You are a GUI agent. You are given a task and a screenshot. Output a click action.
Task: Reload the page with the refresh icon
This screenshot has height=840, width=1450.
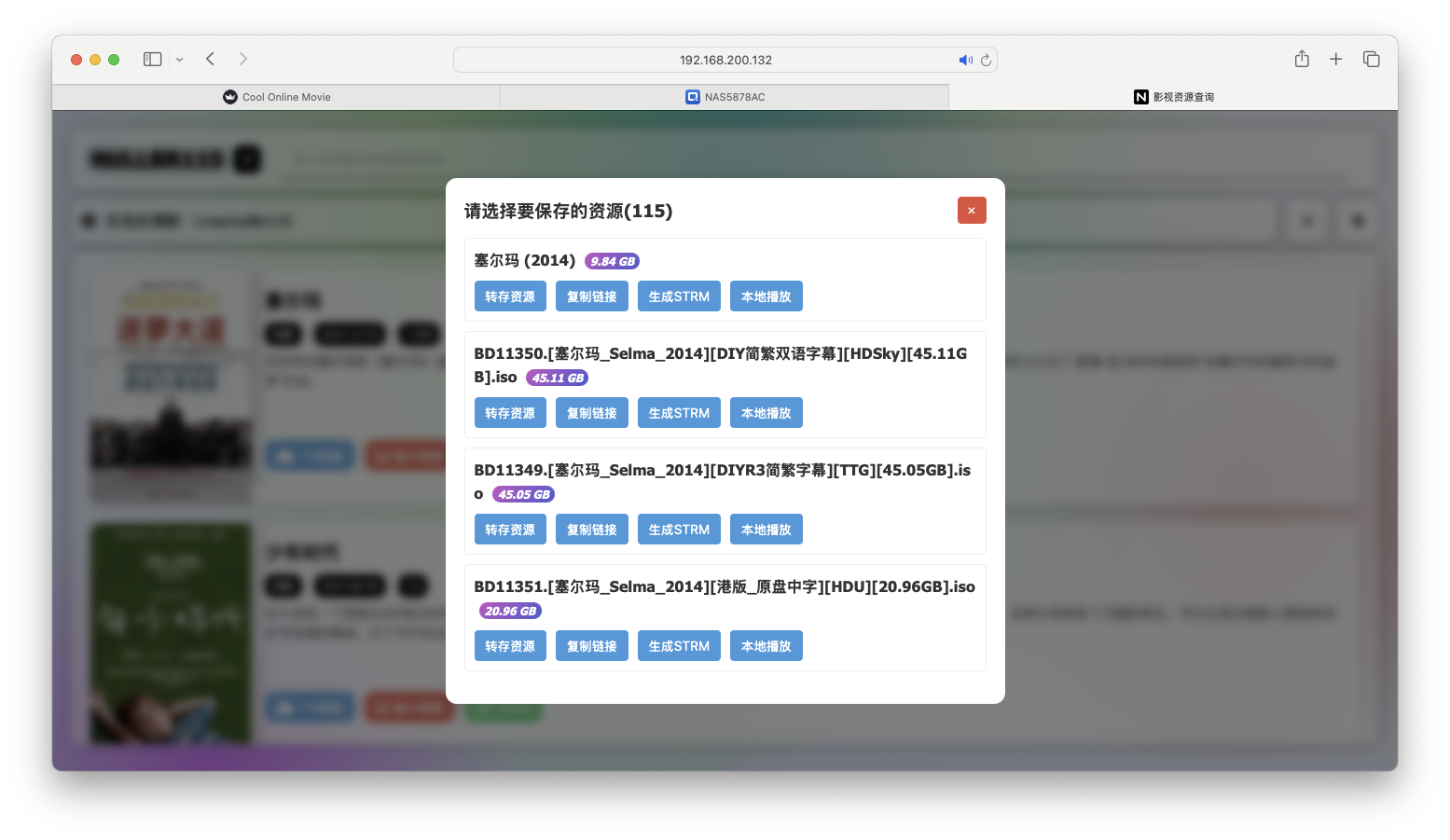tap(986, 60)
